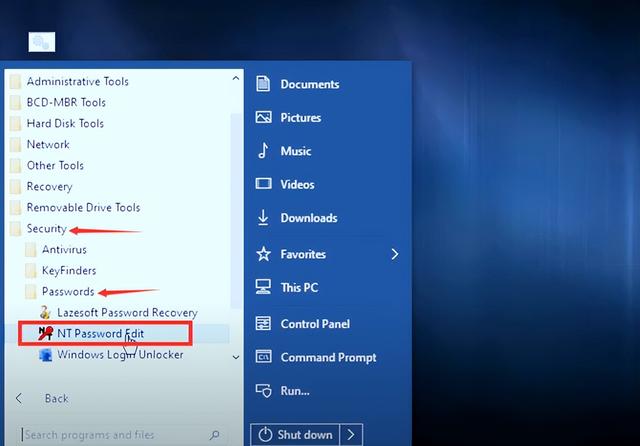
Task: Click the Documents icon
Action: pyautogui.click(x=264, y=84)
